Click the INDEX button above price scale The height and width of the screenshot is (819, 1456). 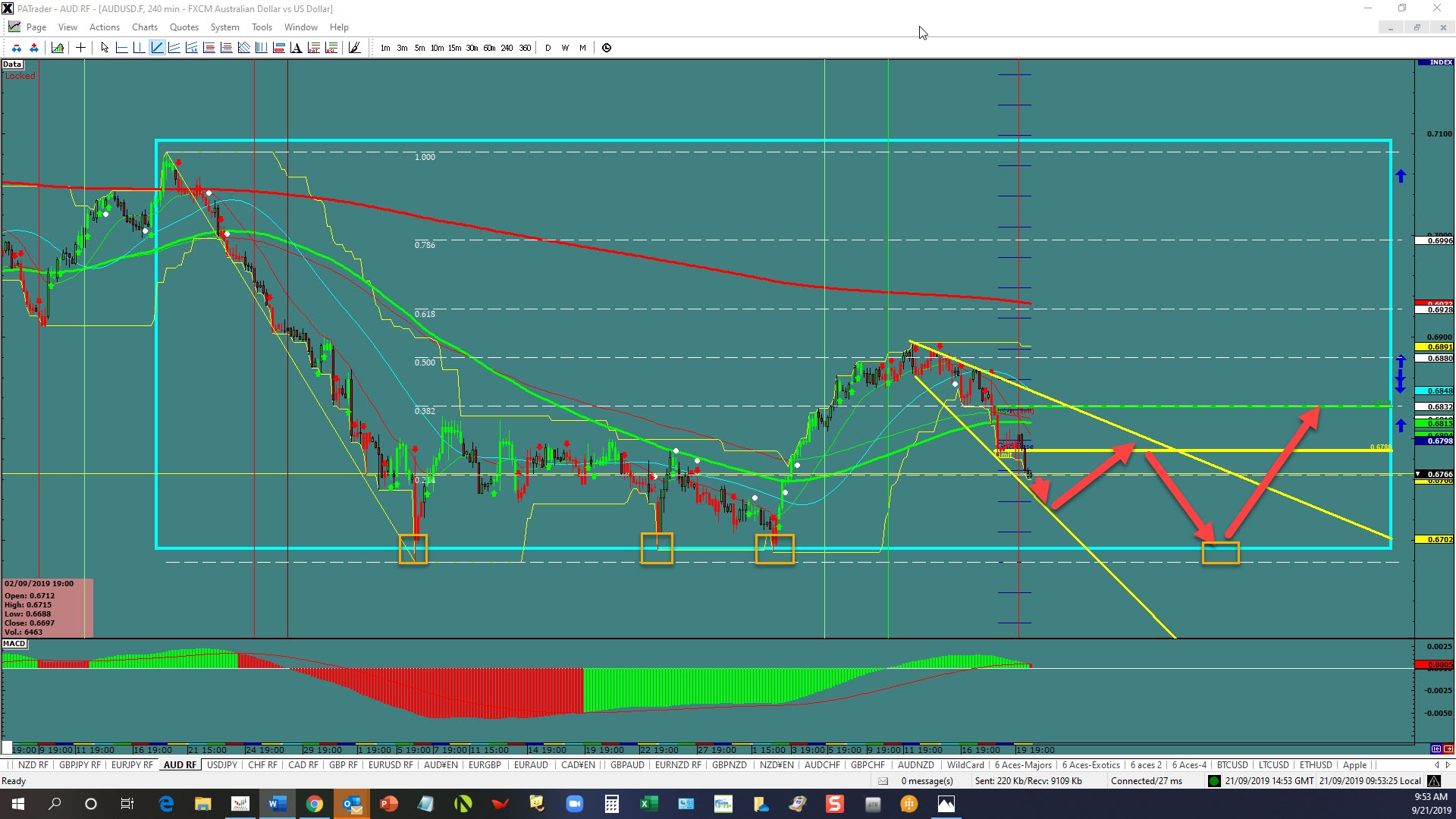(x=1435, y=62)
